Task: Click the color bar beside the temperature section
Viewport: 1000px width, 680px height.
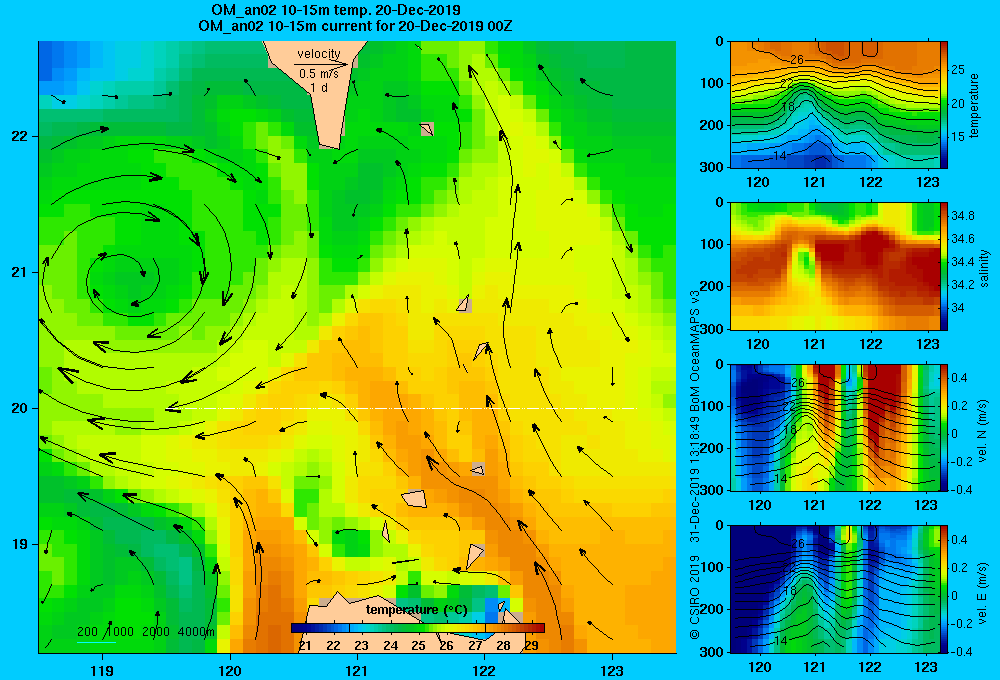Action: point(944,105)
